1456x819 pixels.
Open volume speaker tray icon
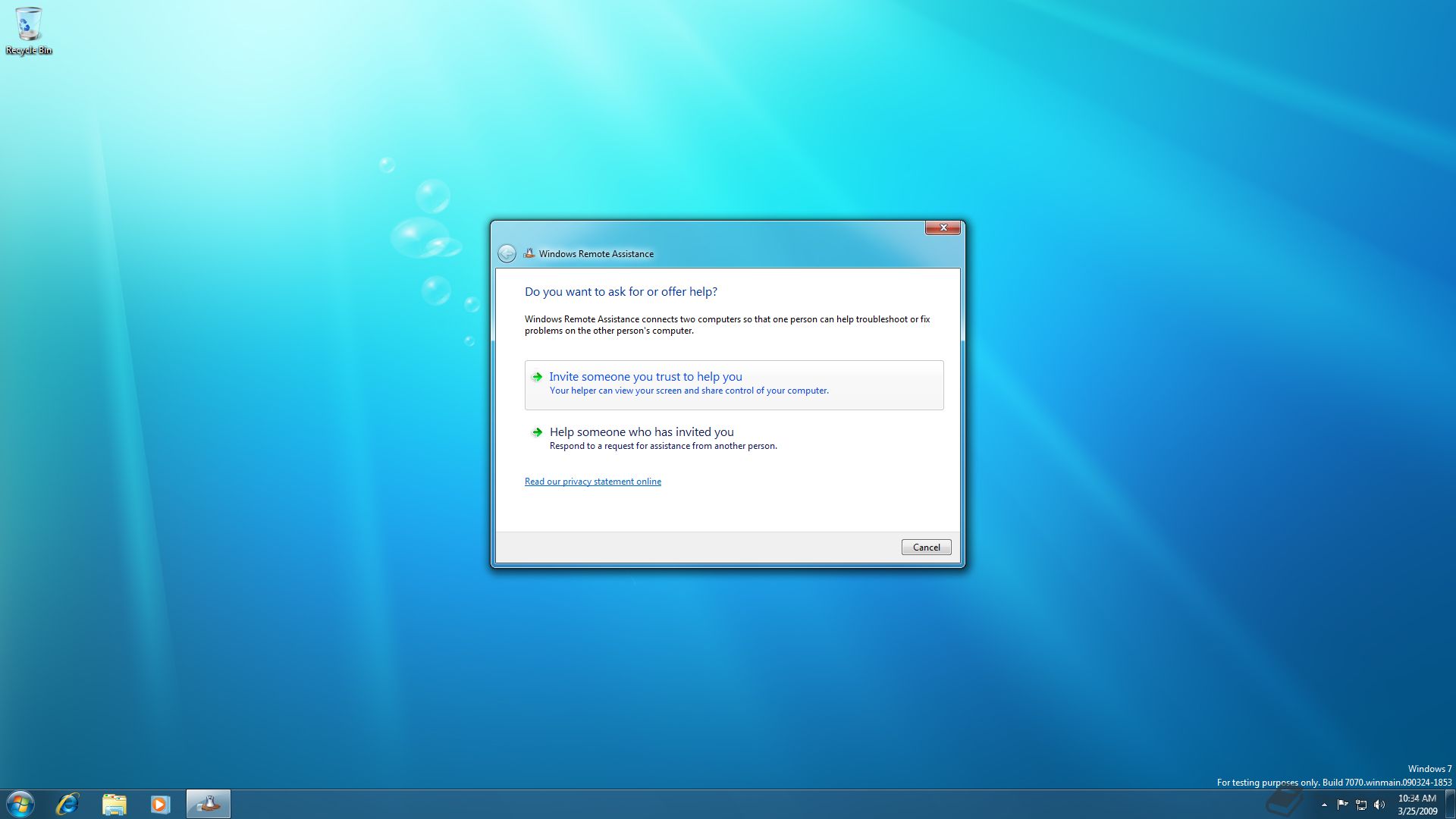coord(1379,805)
